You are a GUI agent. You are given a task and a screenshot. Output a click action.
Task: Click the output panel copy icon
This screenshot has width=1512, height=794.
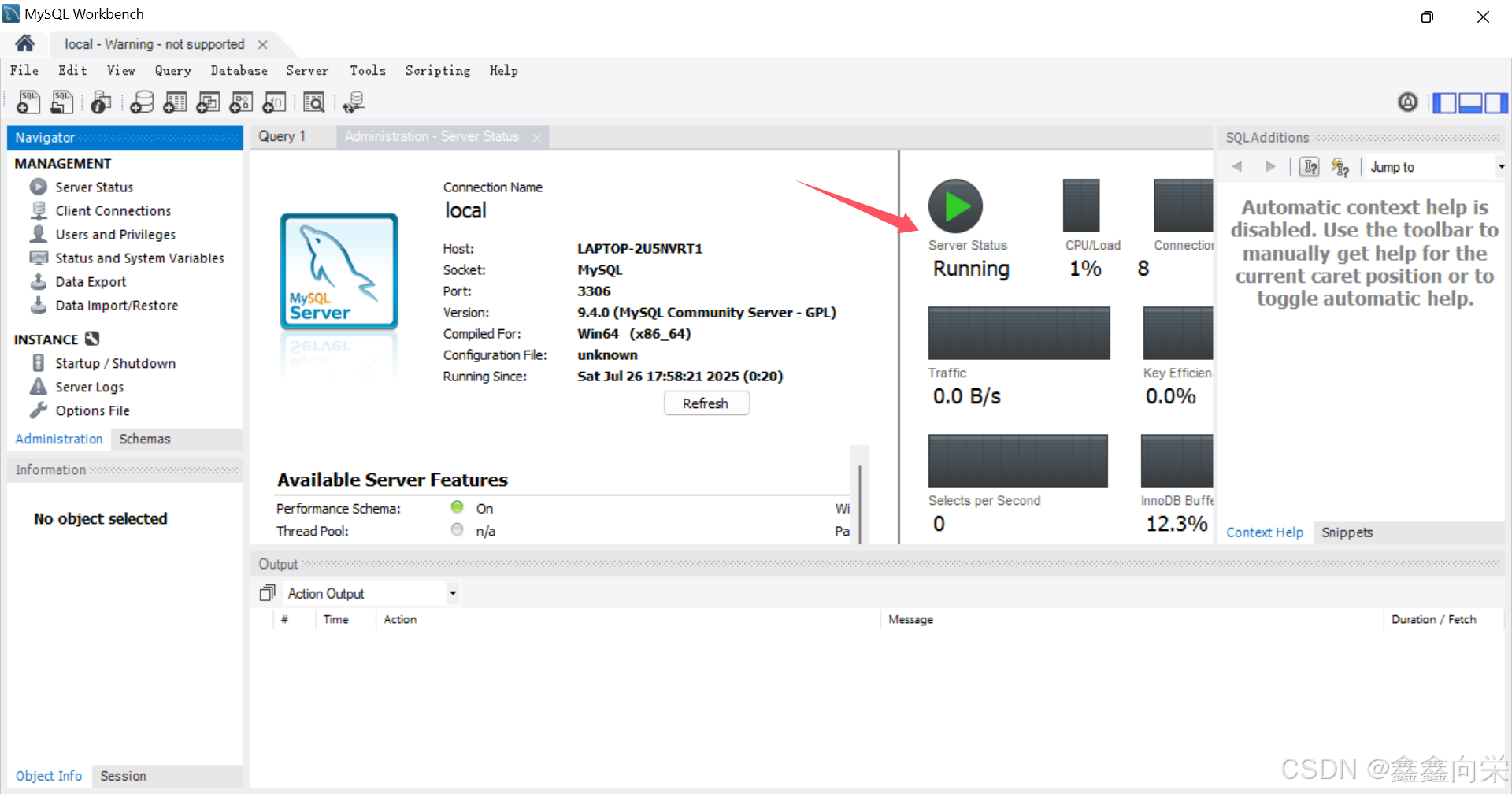pyautogui.click(x=268, y=592)
